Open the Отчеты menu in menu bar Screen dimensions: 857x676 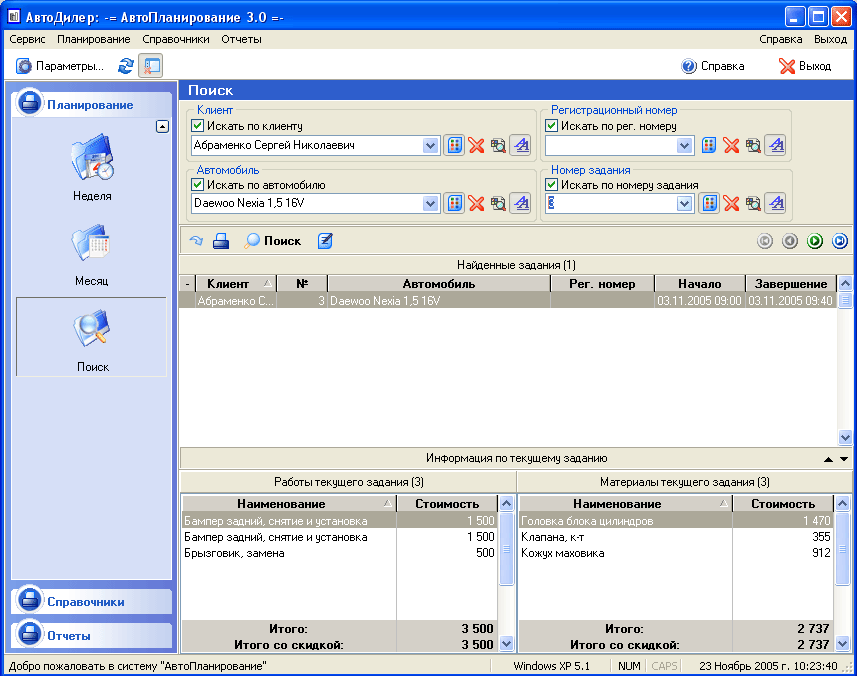tap(241, 39)
